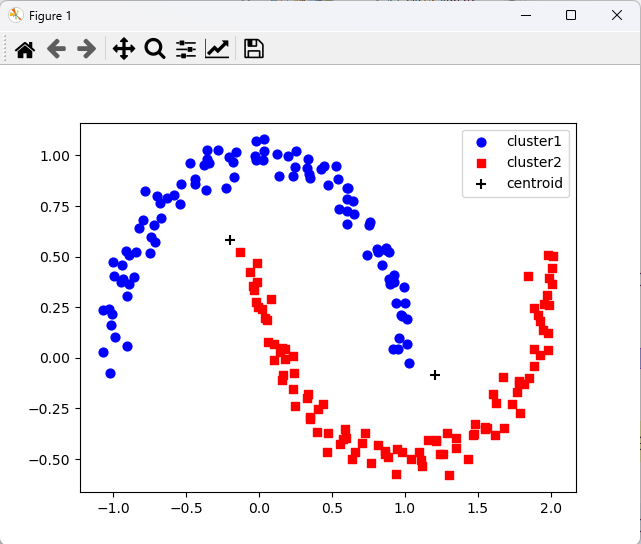Click x-axis tick label 1.0
The height and width of the screenshot is (544, 641).
(x=405, y=508)
